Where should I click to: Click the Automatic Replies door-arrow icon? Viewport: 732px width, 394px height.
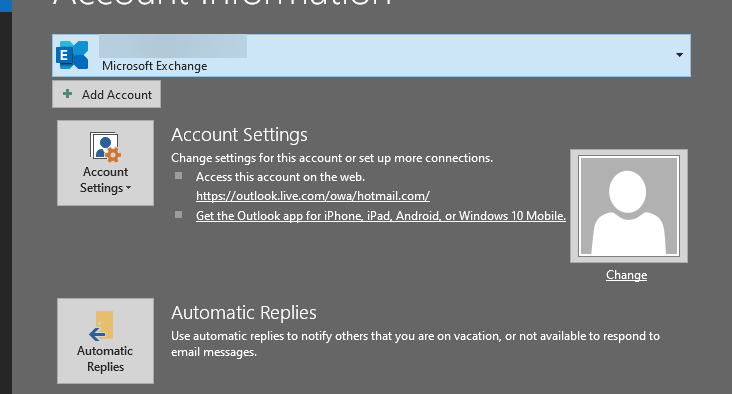tap(101, 326)
